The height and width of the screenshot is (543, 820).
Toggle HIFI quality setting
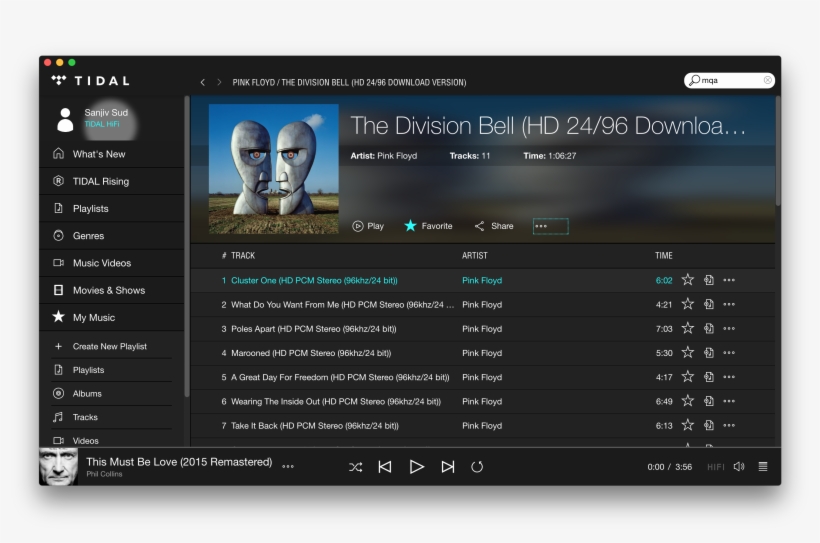[x=715, y=467]
